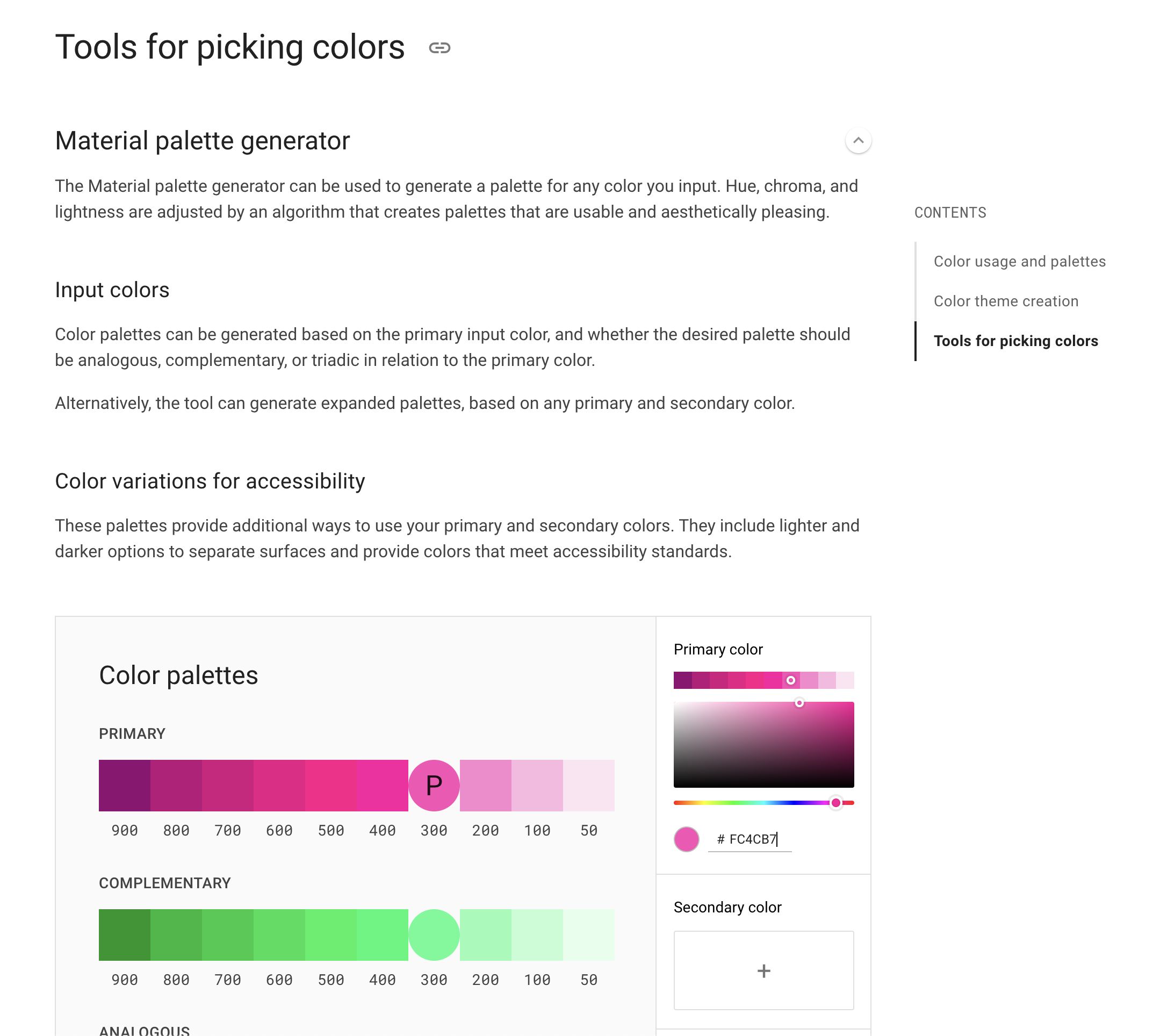Image resolution: width=1153 pixels, height=1036 pixels.
Task: Open Color usage and palettes section
Action: point(1019,261)
